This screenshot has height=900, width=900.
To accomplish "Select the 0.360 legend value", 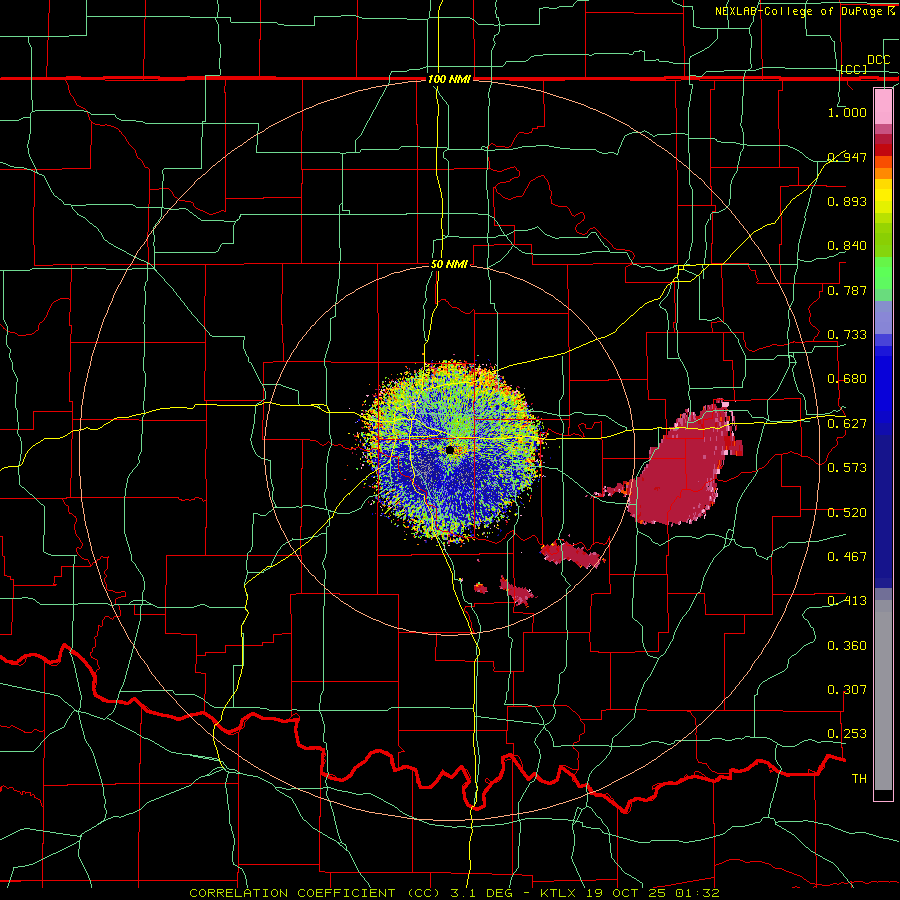I will (847, 645).
